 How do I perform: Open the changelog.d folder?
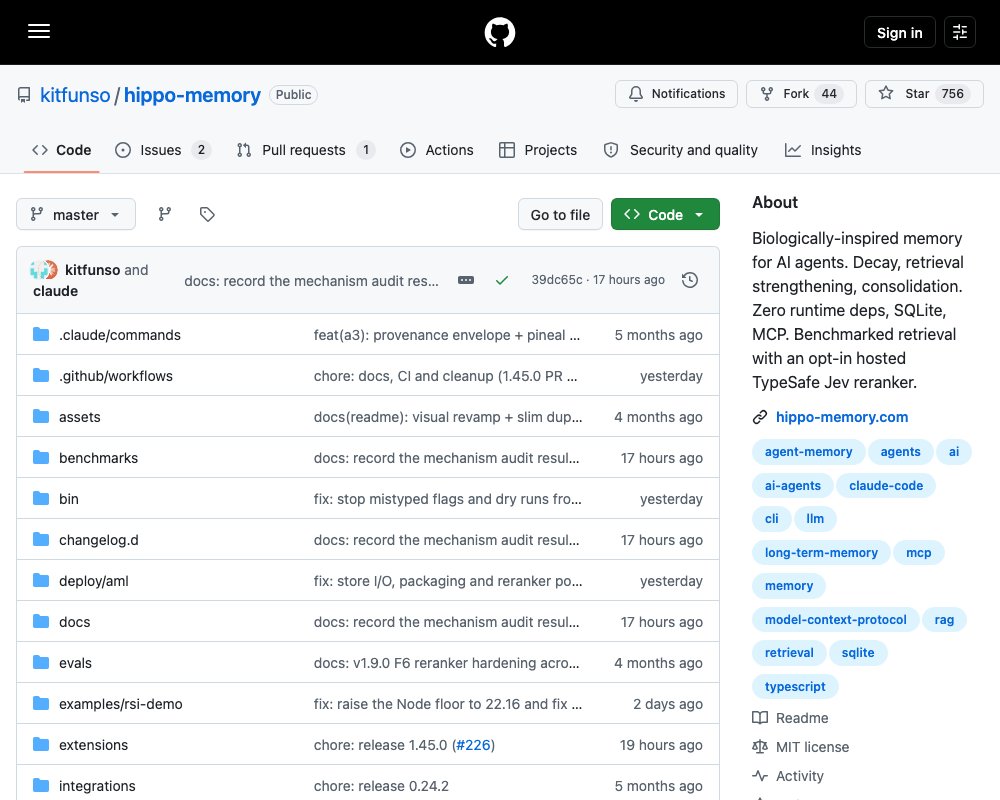99,540
